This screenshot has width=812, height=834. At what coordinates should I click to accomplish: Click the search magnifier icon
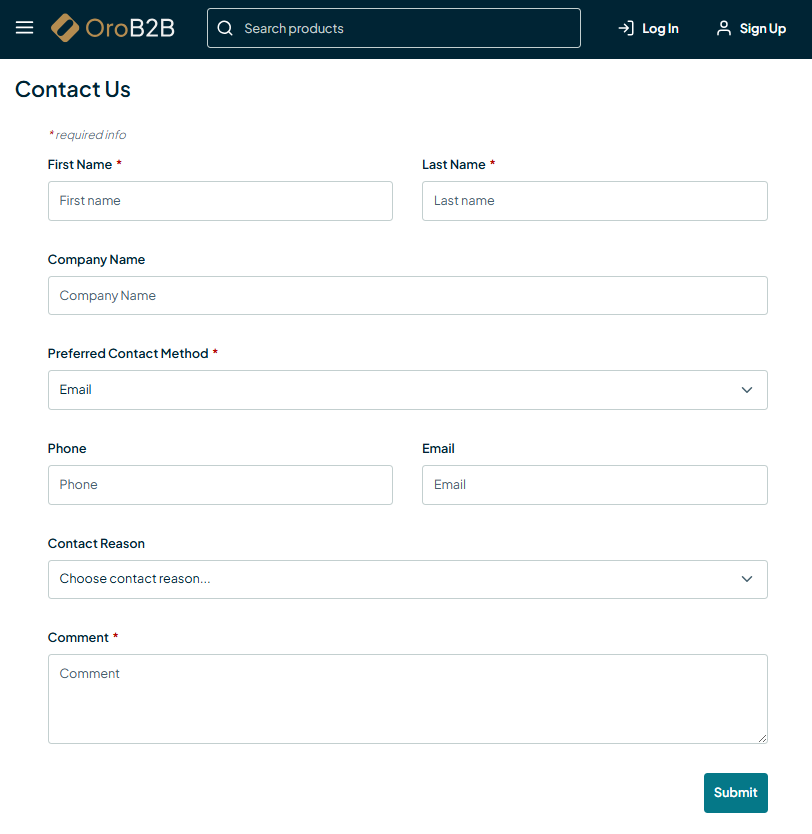225,28
